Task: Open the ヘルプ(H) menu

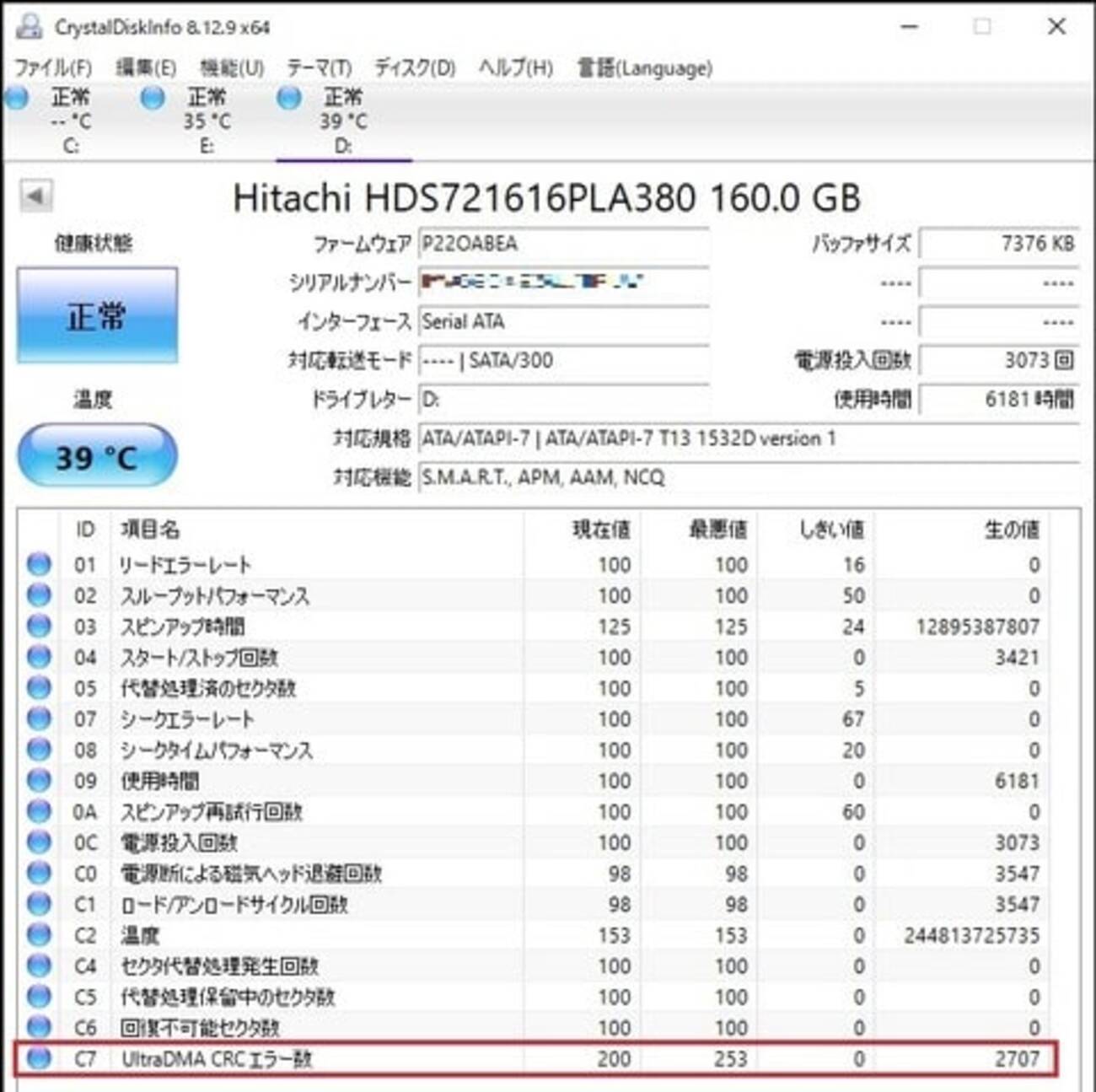Action: click(516, 67)
